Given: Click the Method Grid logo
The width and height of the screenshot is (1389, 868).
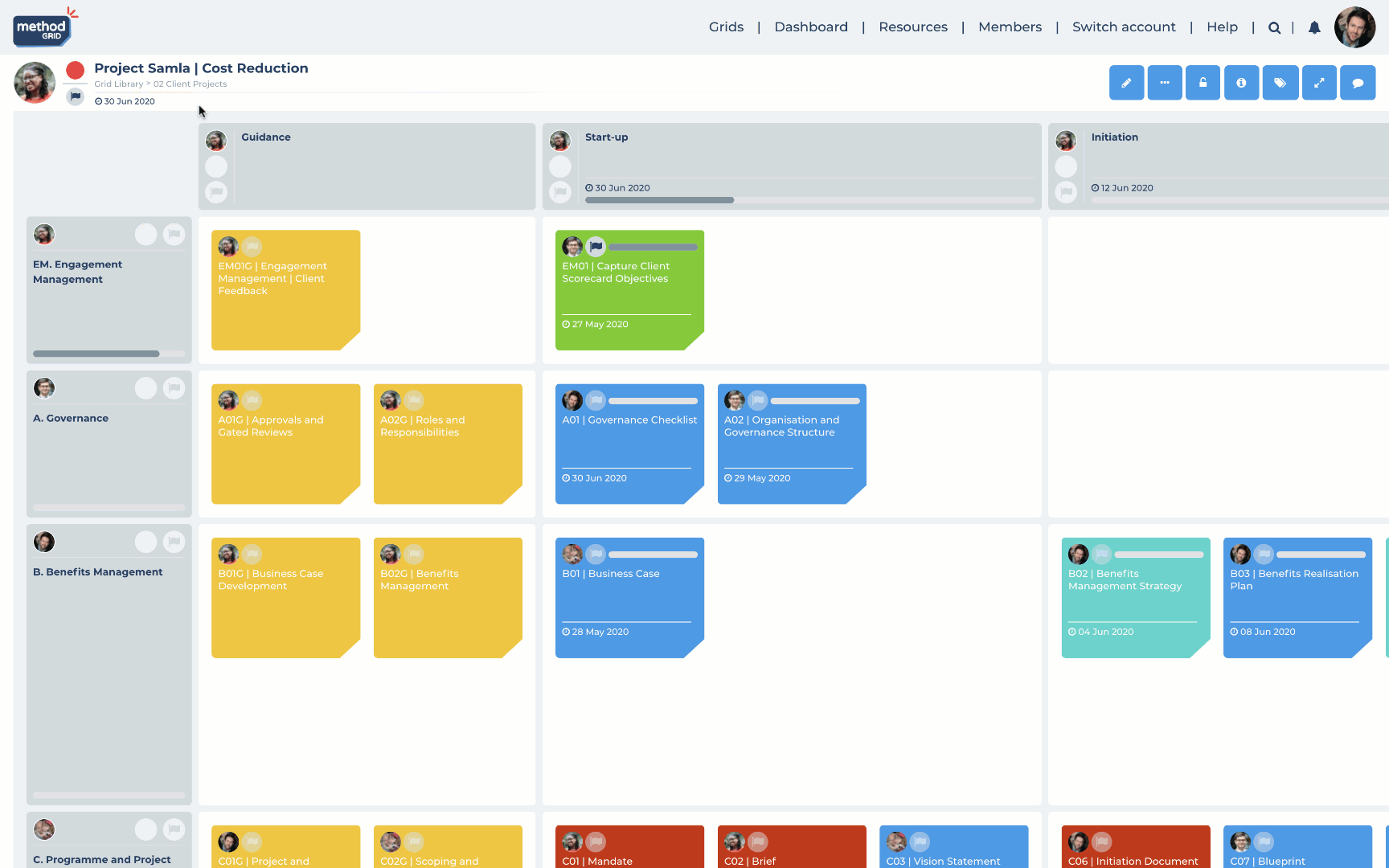Looking at the screenshot, I should pyautogui.click(x=44, y=27).
